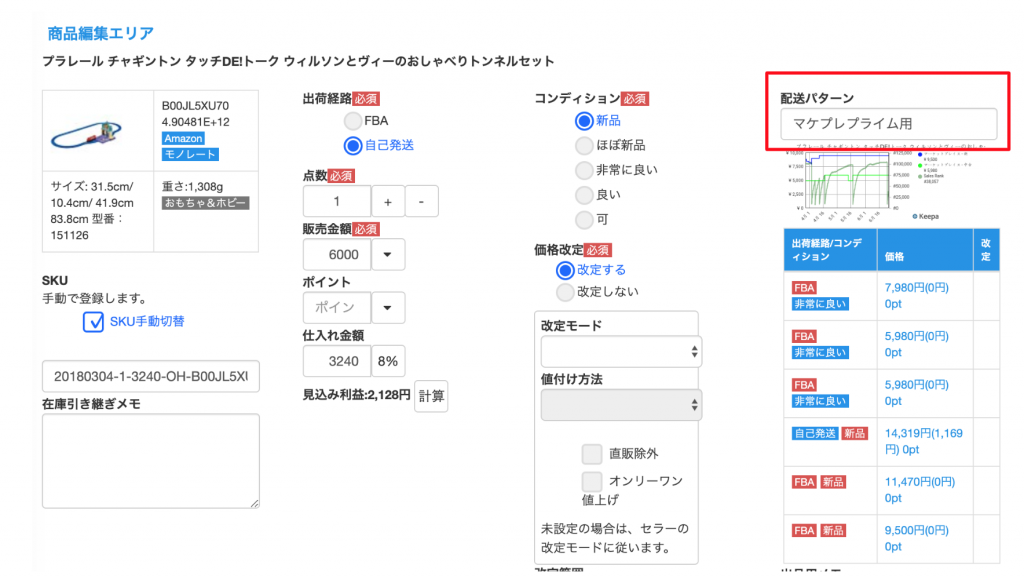
Task: Select the 11,470円(0円) FBA price
Action: [x=920, y=482]
